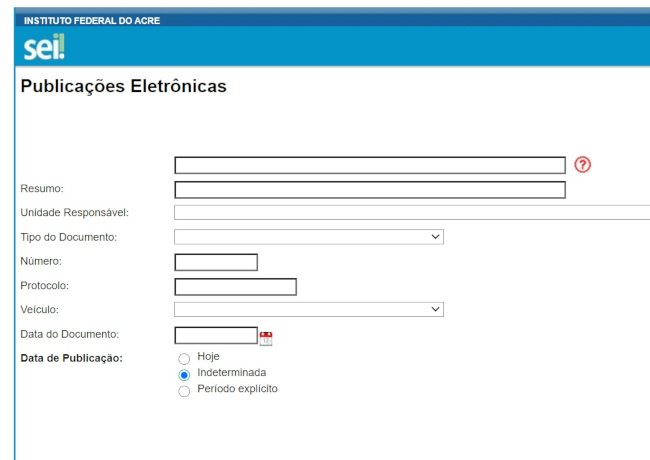Expand the Tipo do Documento dropdown
Image resolution: width=650 pixels, height=460 pixels.
point(308,237)
